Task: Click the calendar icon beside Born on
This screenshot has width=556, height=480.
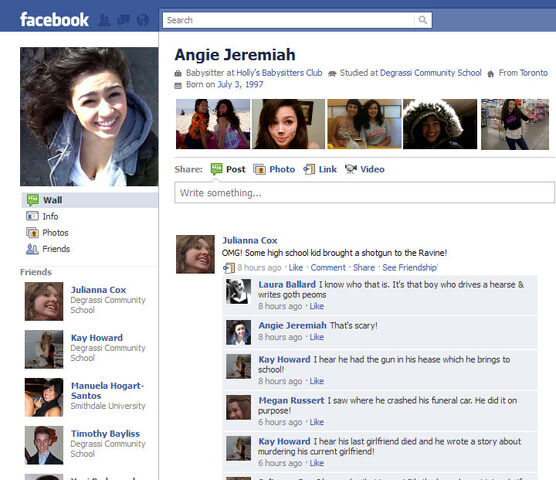Action: click(178, 85)
